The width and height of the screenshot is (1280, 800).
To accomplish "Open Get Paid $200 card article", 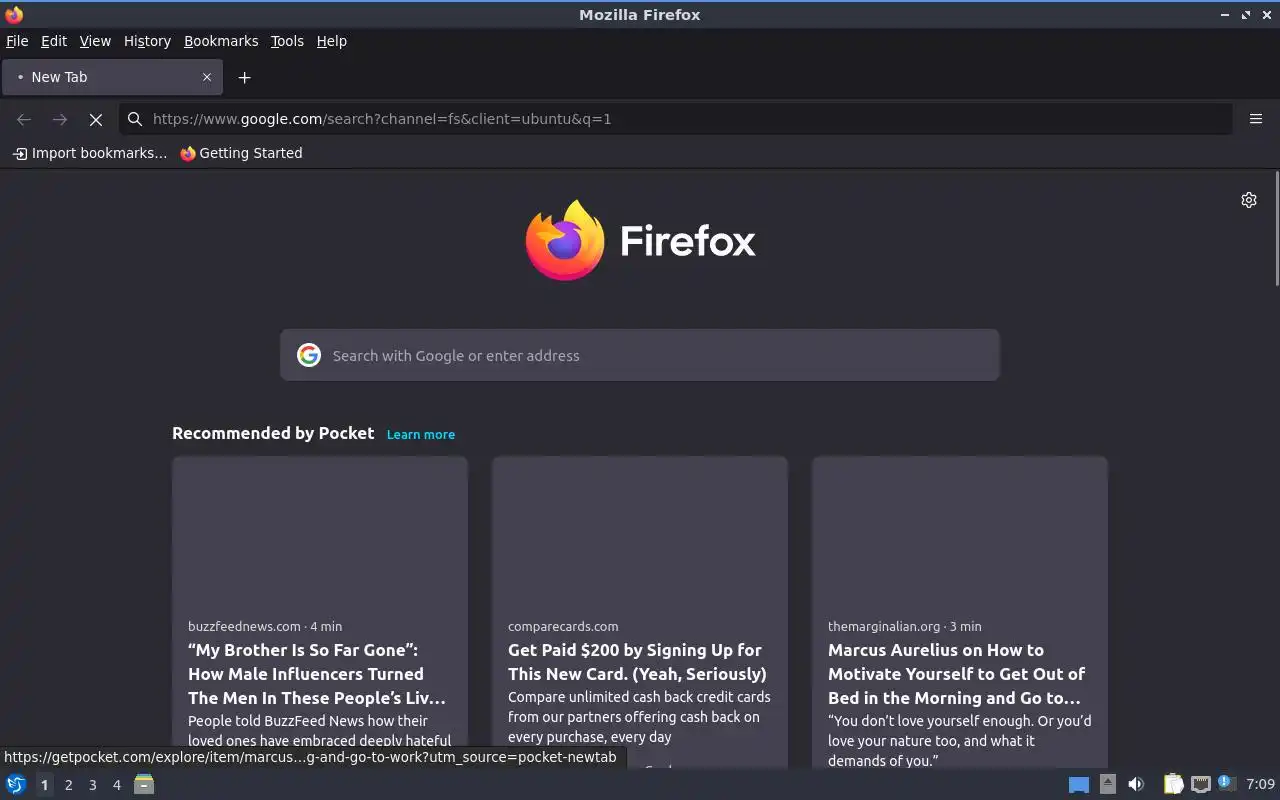I will [x=637, y=662].
